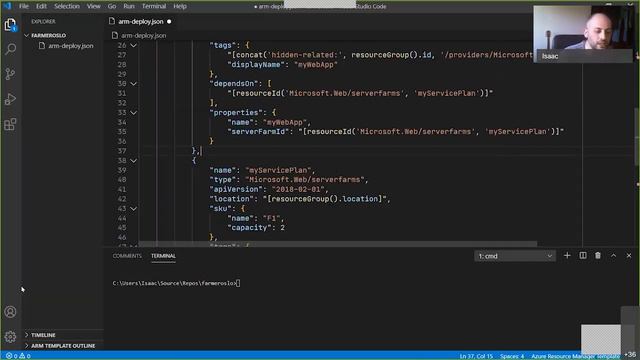Open the Extensions view icon
The image size is (640, 360).
(10, 124)
